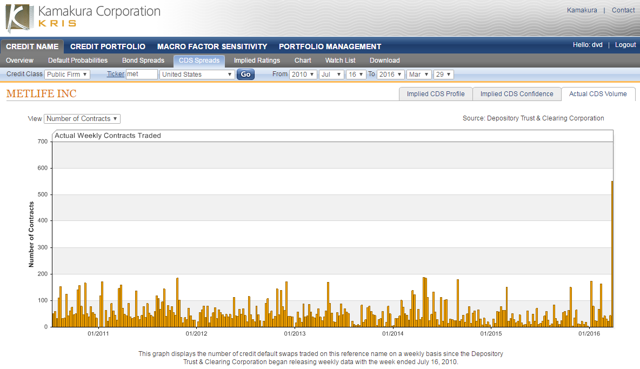Click the 01/2011 x-axis label

click(98, 333)
